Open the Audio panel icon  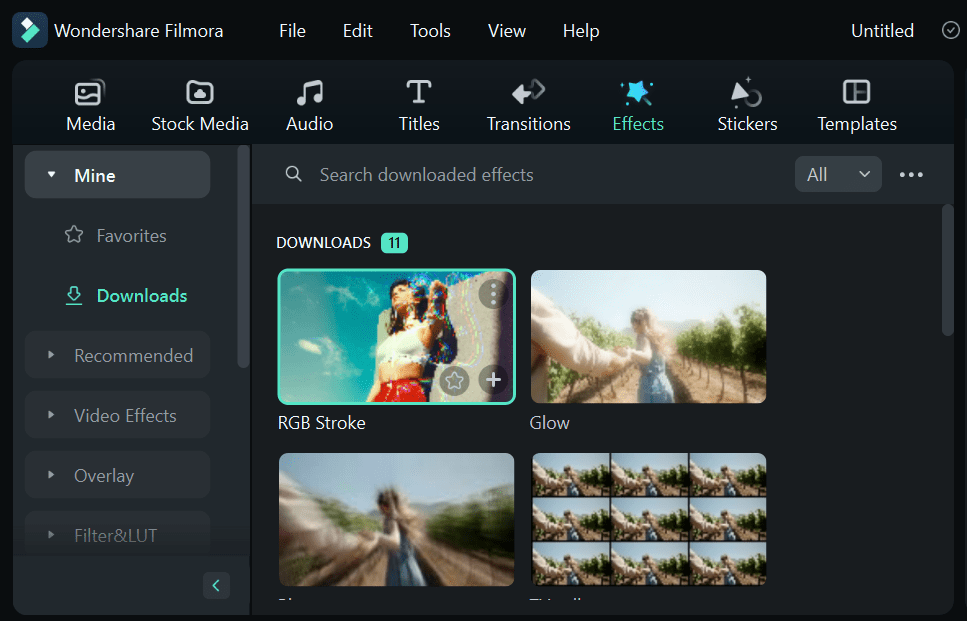click(x=310, y=93)
